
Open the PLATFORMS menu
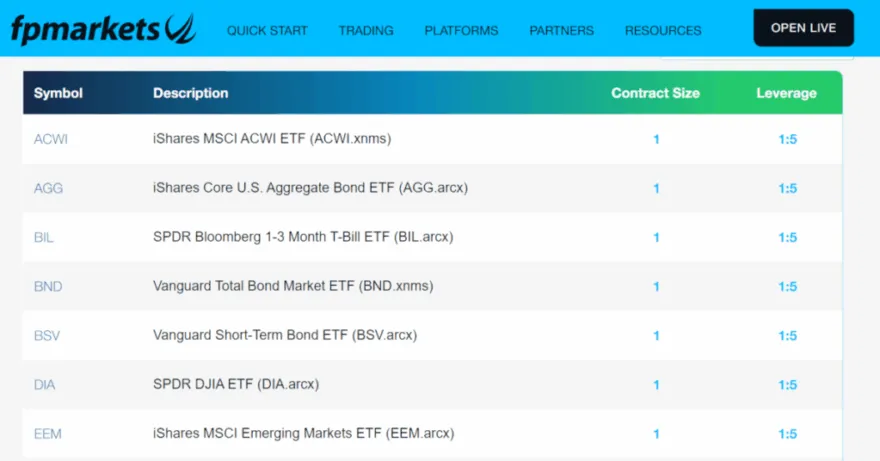pos(461,31)
